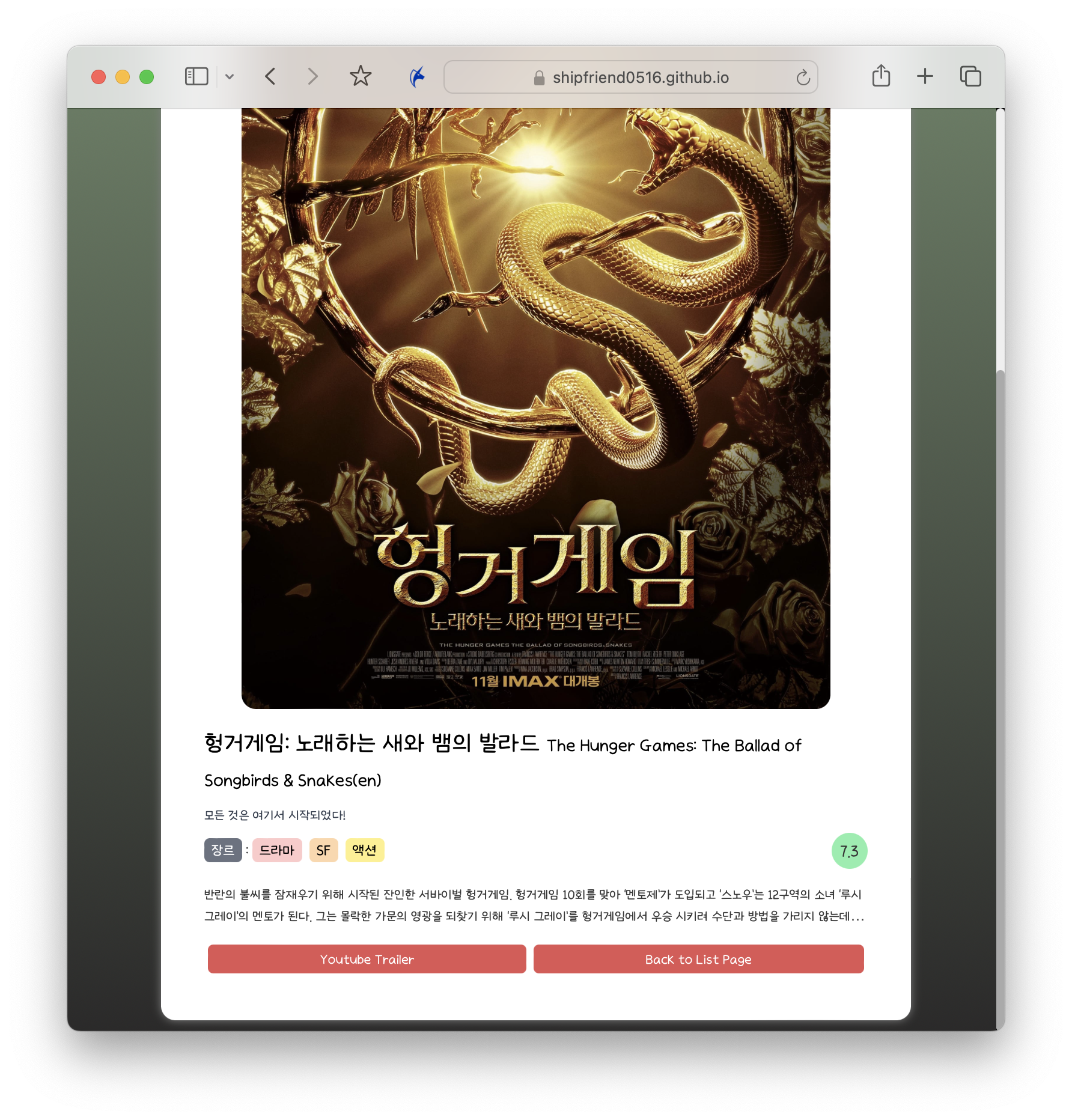Open the Youtube Trailer button
The image size is (1072, 1120).
(x=367, y=959)
